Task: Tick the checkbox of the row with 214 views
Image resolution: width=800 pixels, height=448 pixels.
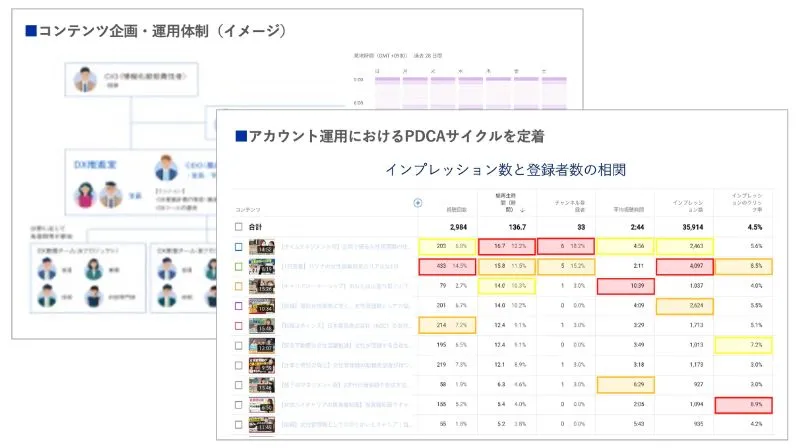Action: [238, 326]
